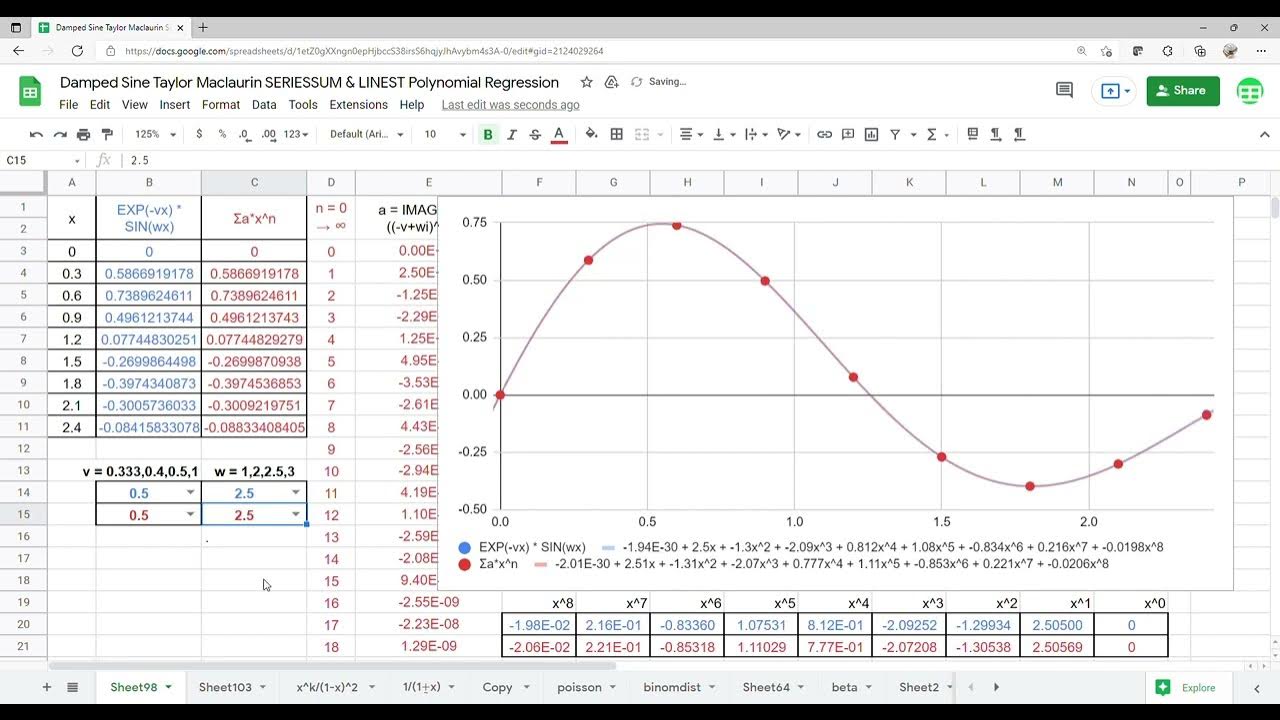
Task: Open the vertical align dropdown
Action: coord(723,134)
